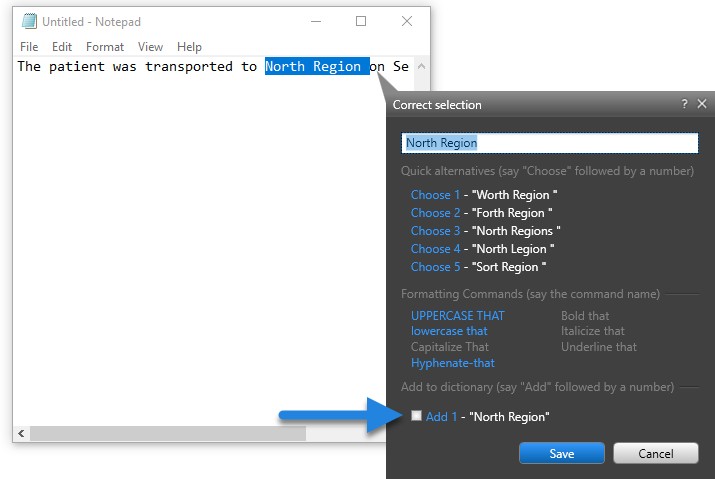This screenshot has height=479, width=715.
Task: Pick Choose 4 "North Legion" alternative
Action: point(435,249)
